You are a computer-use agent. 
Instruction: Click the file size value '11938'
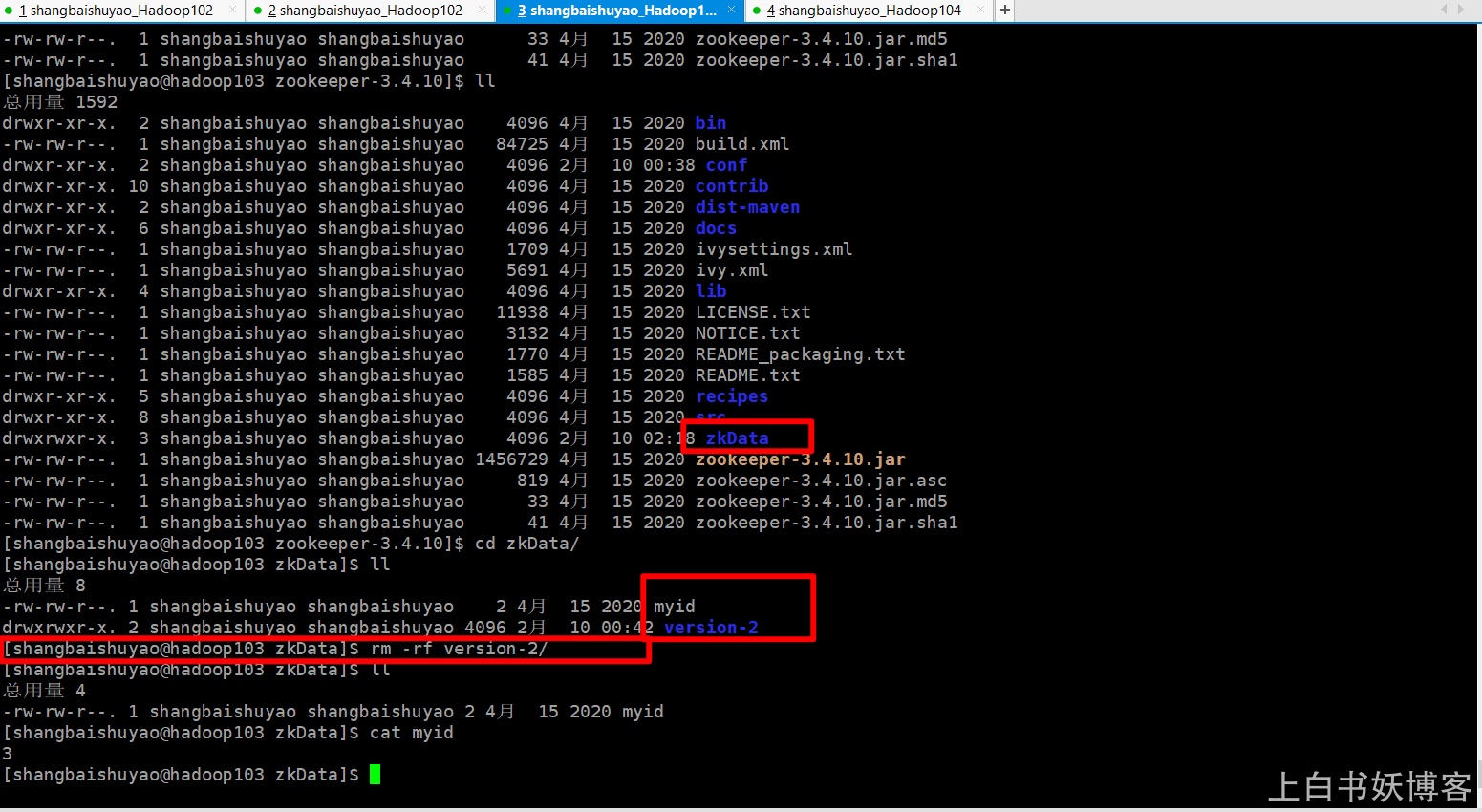522,312
